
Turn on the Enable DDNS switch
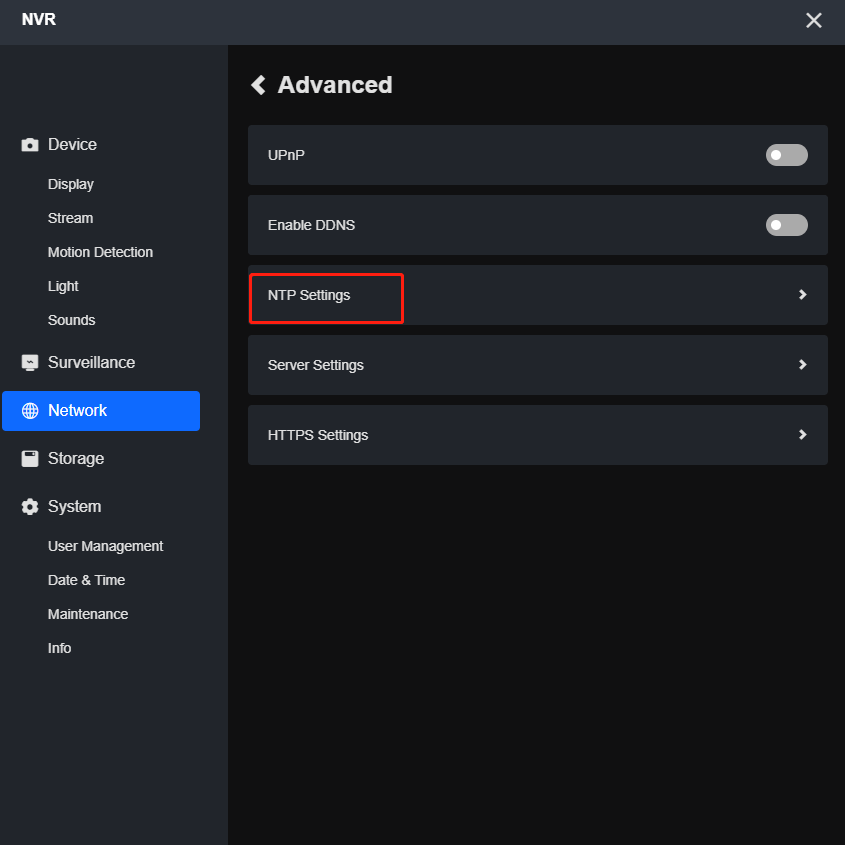point(786,225)
